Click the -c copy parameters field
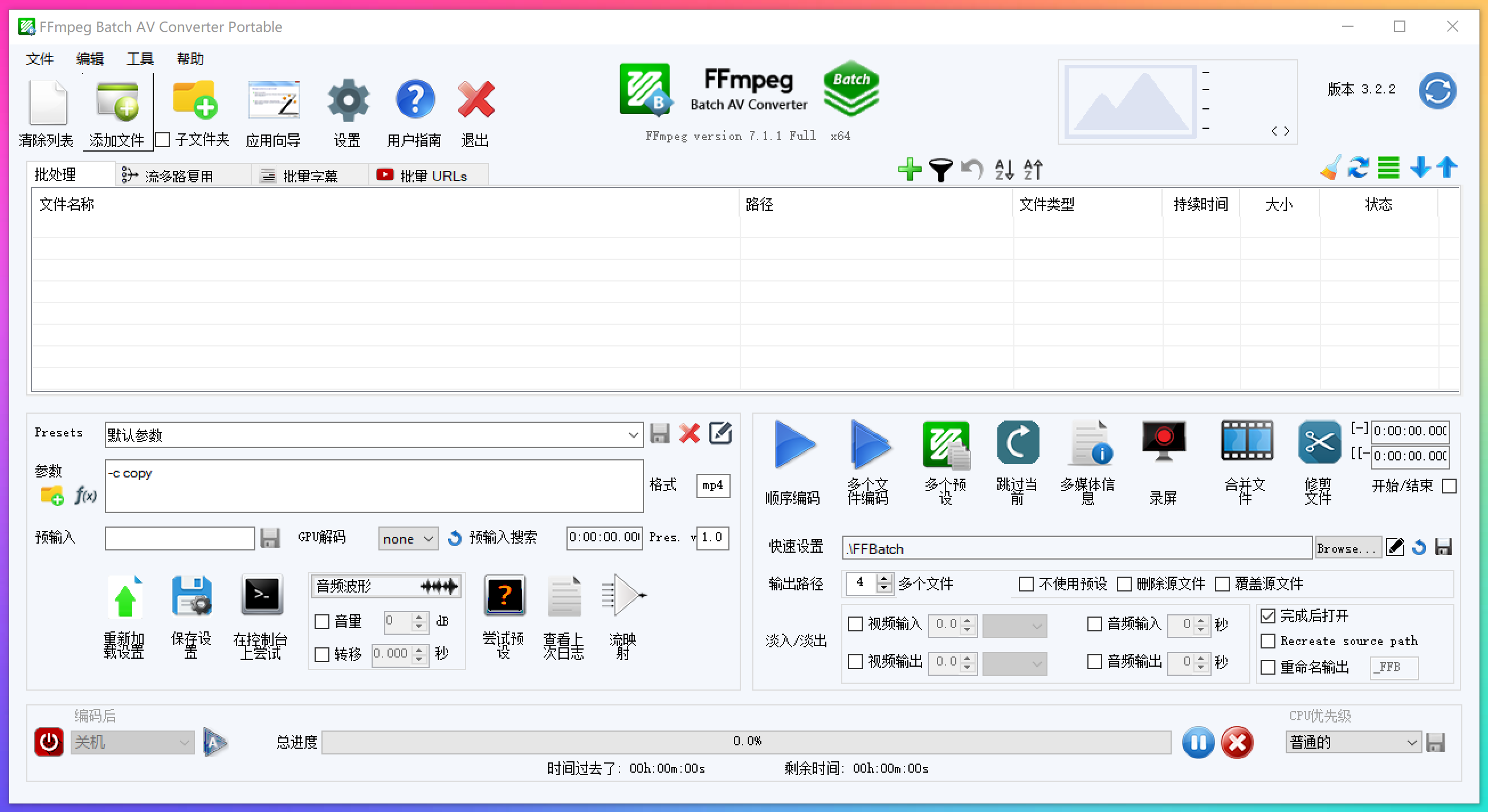 (373, 485)
